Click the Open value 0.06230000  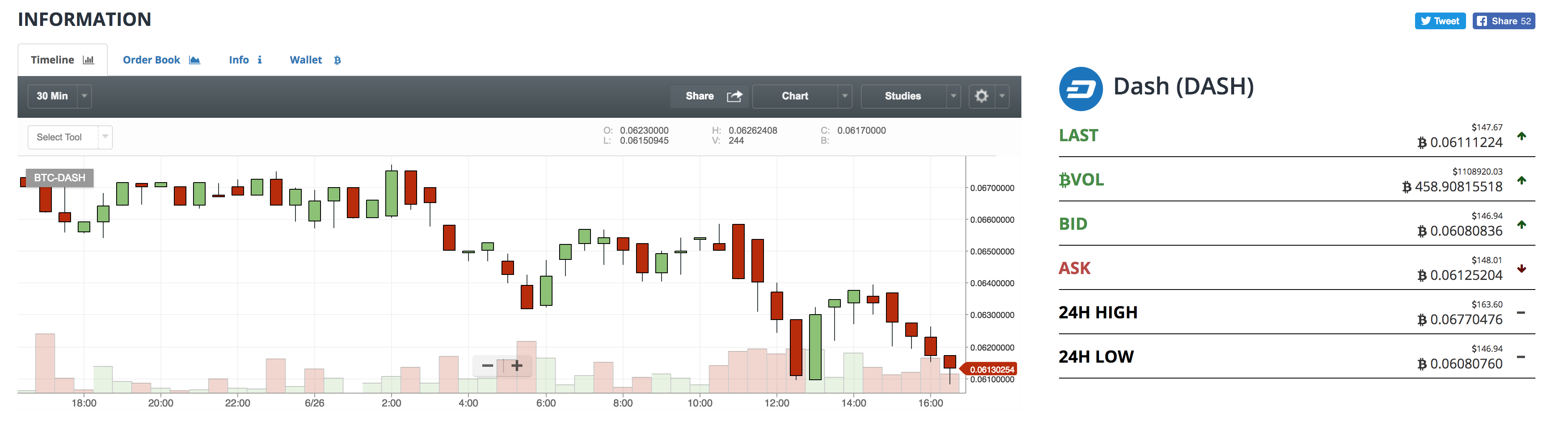point(644,130)
